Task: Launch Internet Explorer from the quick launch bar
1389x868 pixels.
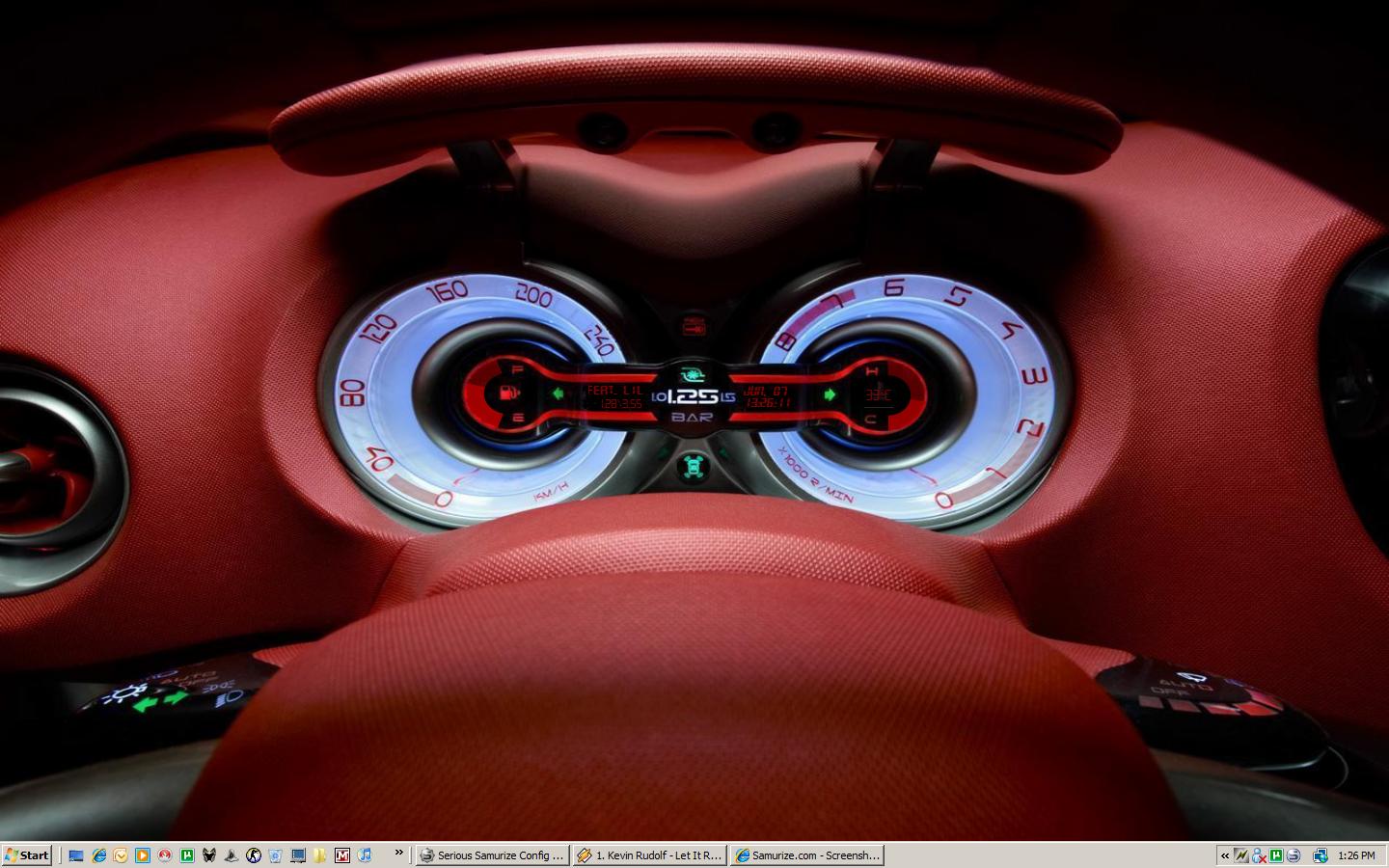Action: pos(97,854)
